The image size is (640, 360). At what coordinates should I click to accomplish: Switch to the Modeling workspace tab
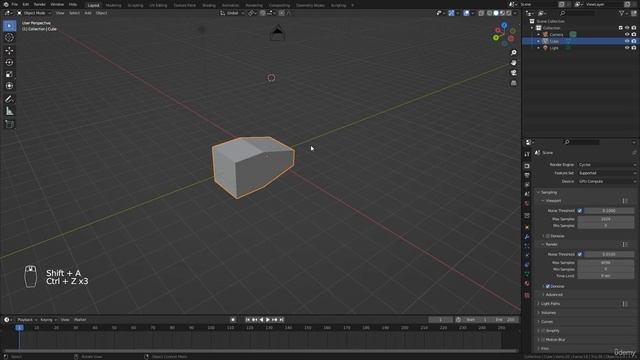(x=113, y=5)
